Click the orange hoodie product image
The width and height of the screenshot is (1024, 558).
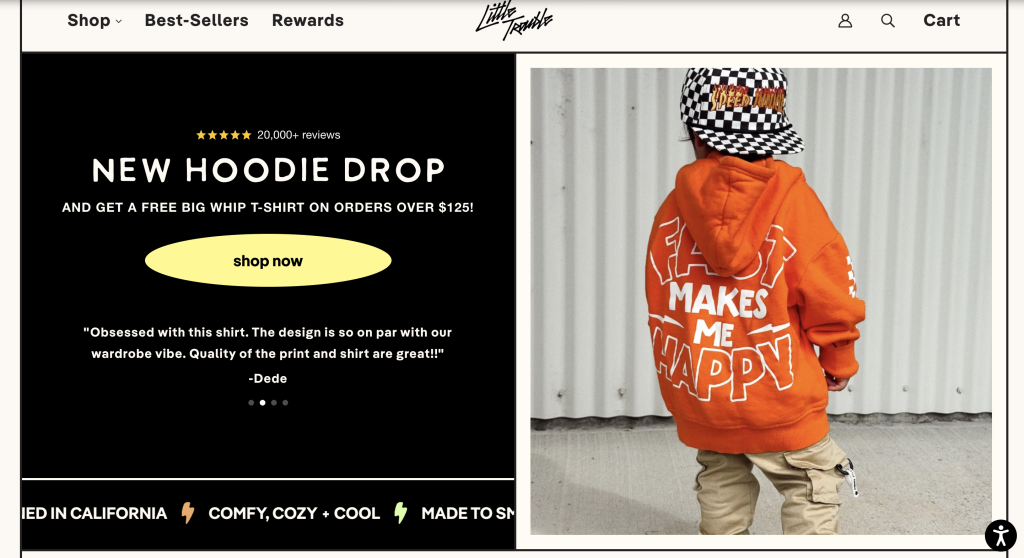coord(761,301)
